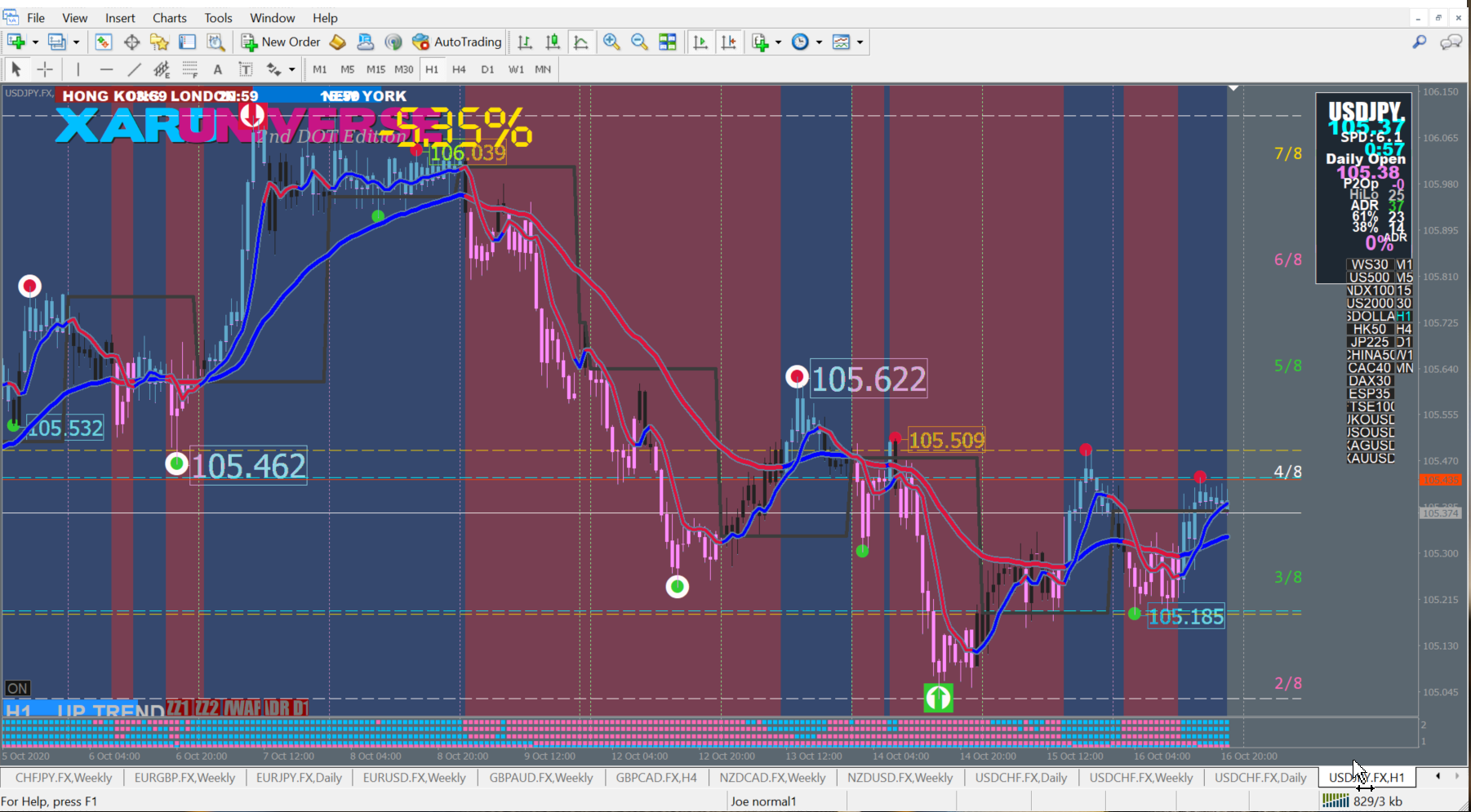Viewport: 1471px width, 812px height.
Task: Select H4 timeframe in toolbar
Action: click(x=460, y=69)
